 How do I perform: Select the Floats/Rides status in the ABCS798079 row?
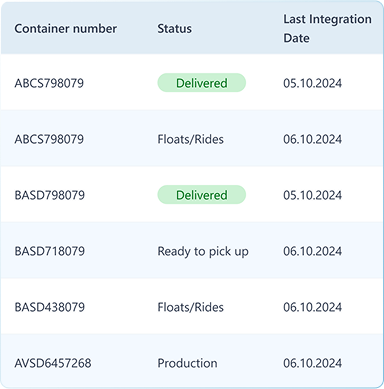click(190, 139)
